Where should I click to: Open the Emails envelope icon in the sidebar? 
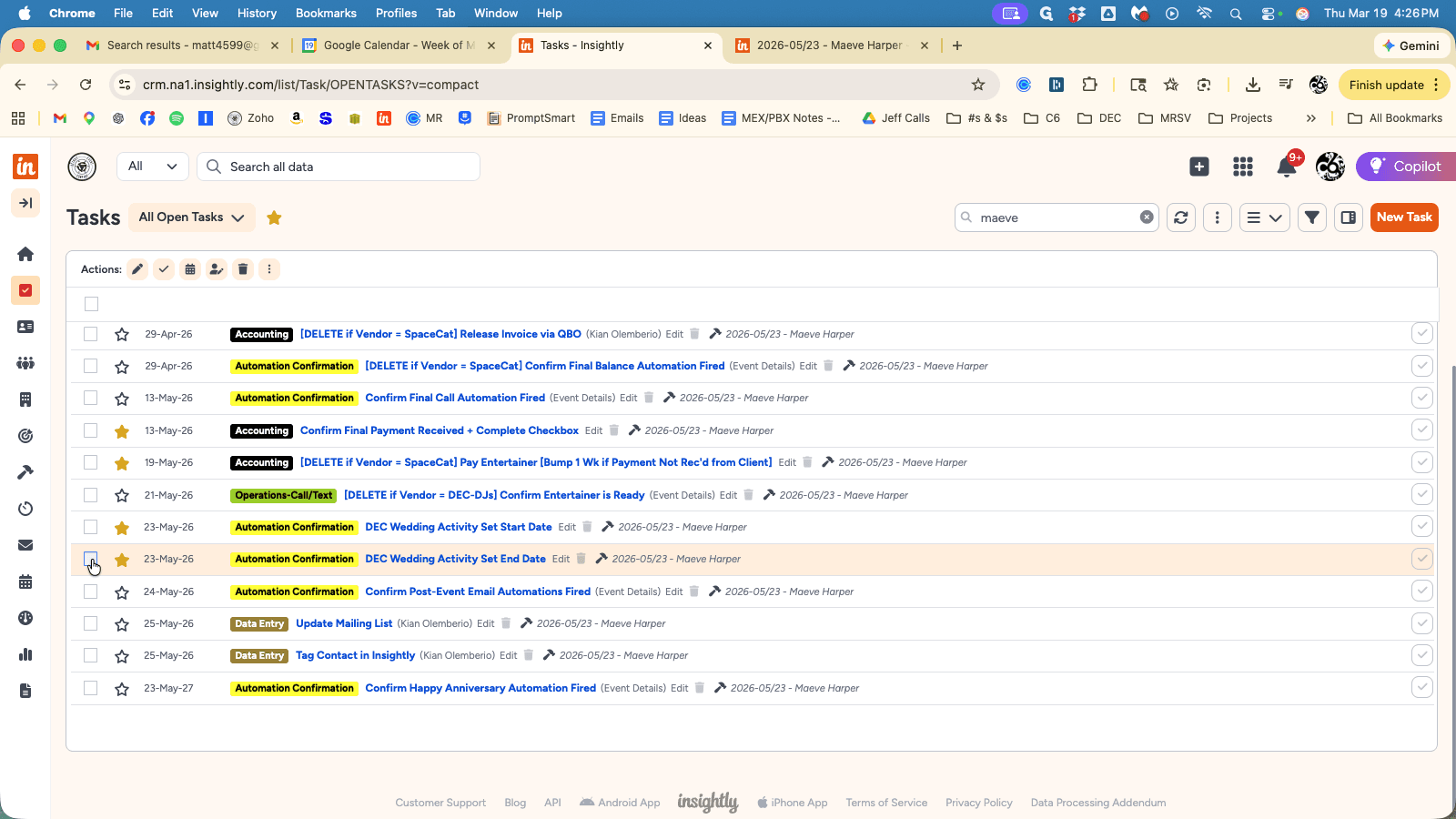tap(25, 545)
